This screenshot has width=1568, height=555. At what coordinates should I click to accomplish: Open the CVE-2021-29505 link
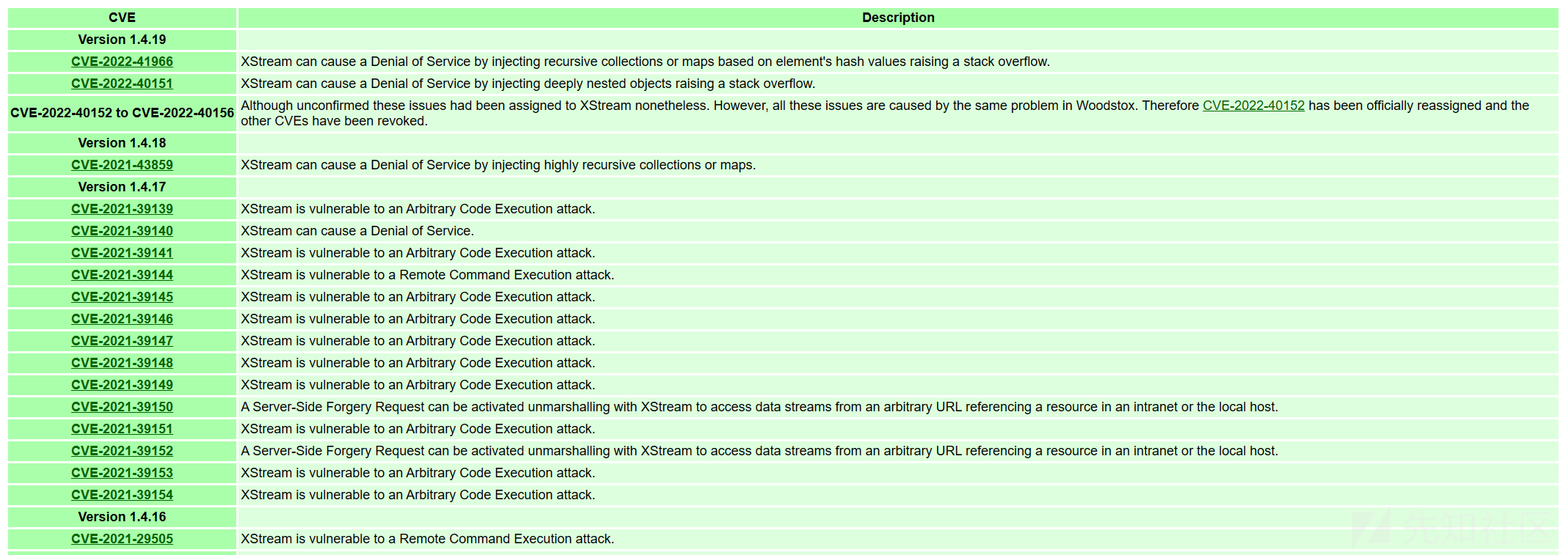(122, 539)
